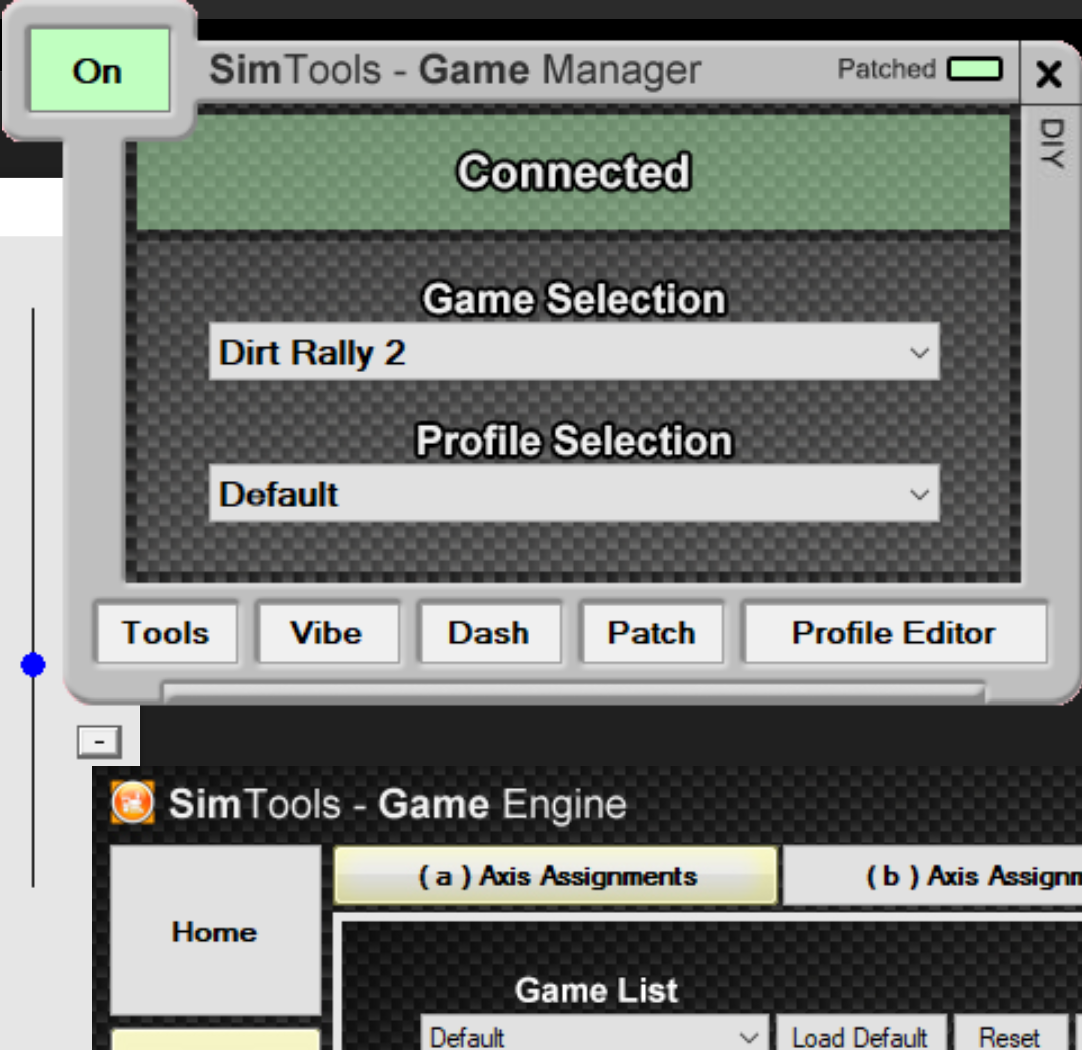This screenshot has width=1082, height=1050.
Task: Click the Game Manager bottom pull tab
Action: tap(573, 691)
